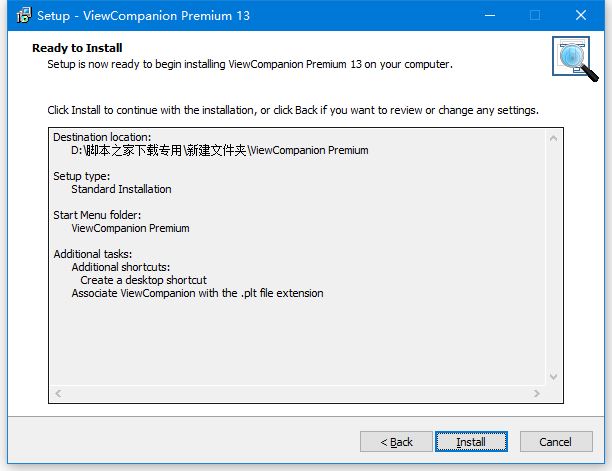
Task: Click the Setup - ViewCompanion Premium 13 title
Action: pos(143,16)
